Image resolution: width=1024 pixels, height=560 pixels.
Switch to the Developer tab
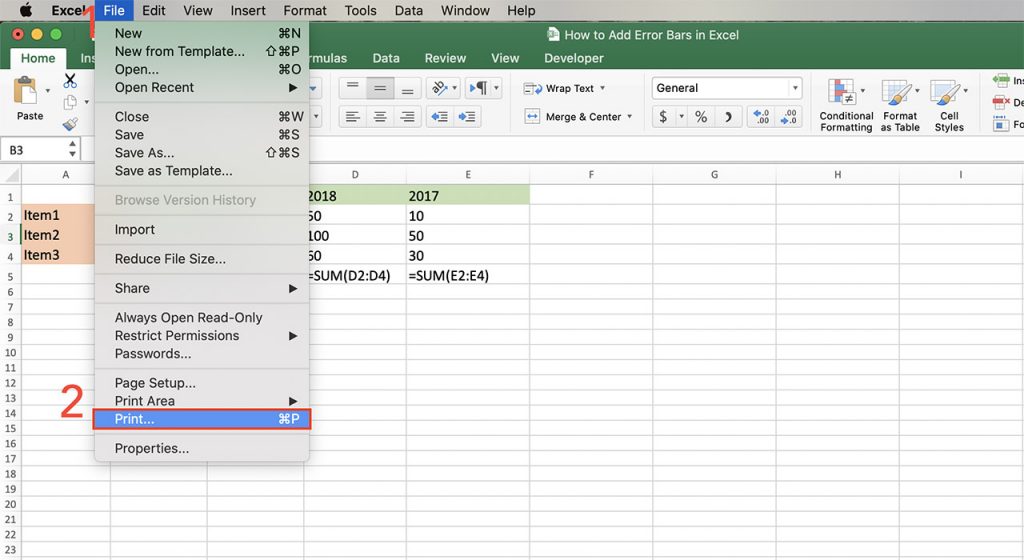[573, 58]
